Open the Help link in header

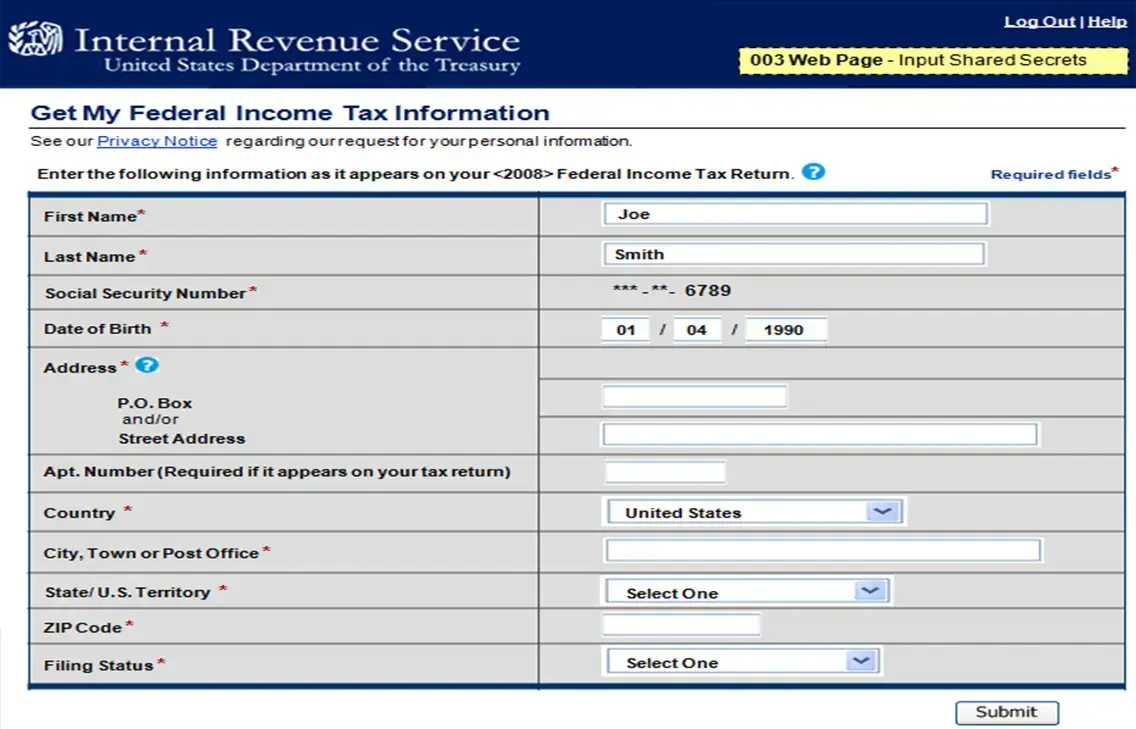pyautogui.click(x=1107, y=21)
